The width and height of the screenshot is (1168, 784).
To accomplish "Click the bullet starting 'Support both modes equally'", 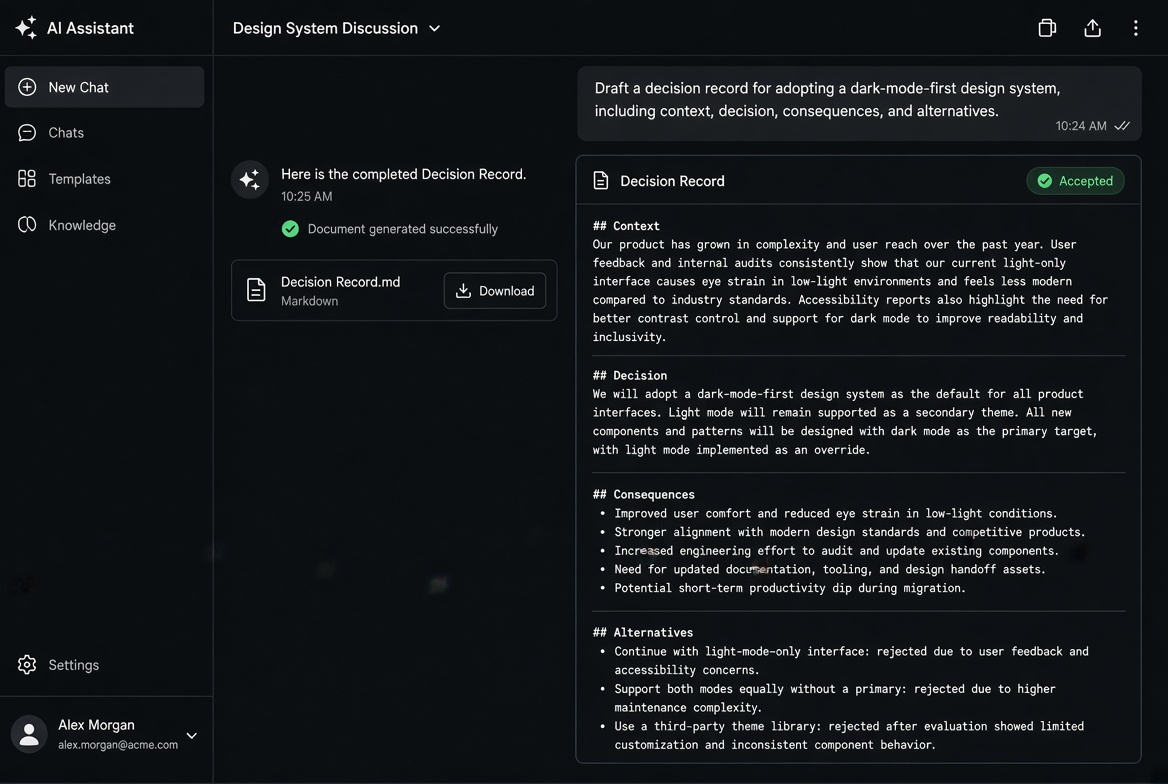I will (835, 698).
